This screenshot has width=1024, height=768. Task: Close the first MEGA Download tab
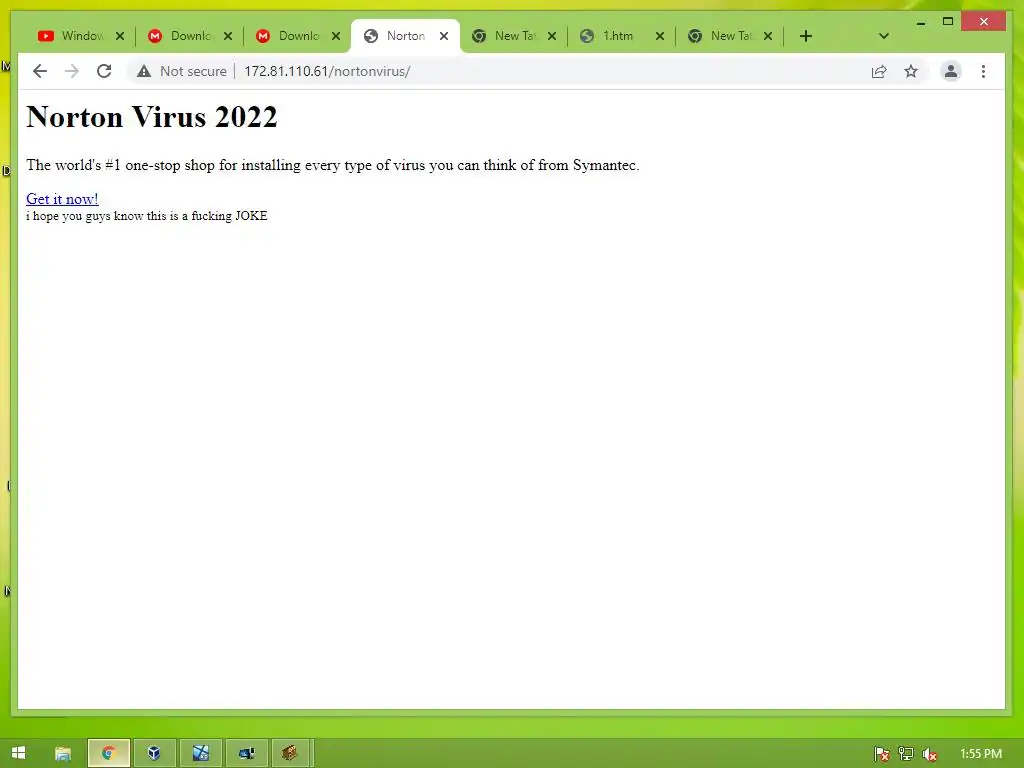pyautogui.click(x=228, y=36)
